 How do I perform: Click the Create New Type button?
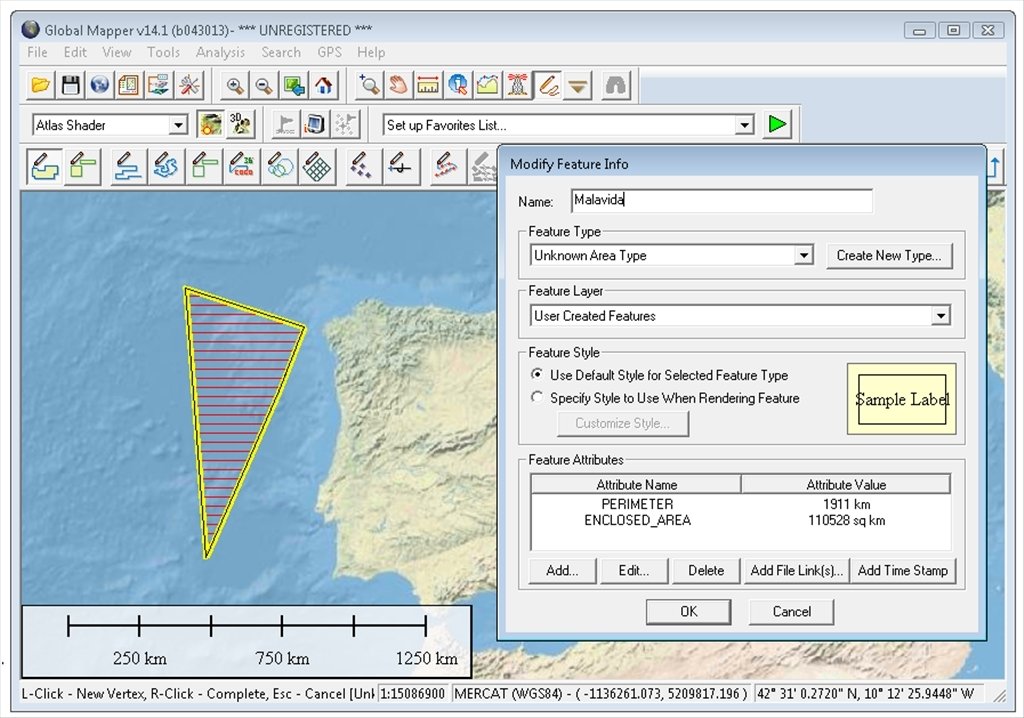point(889,255)
